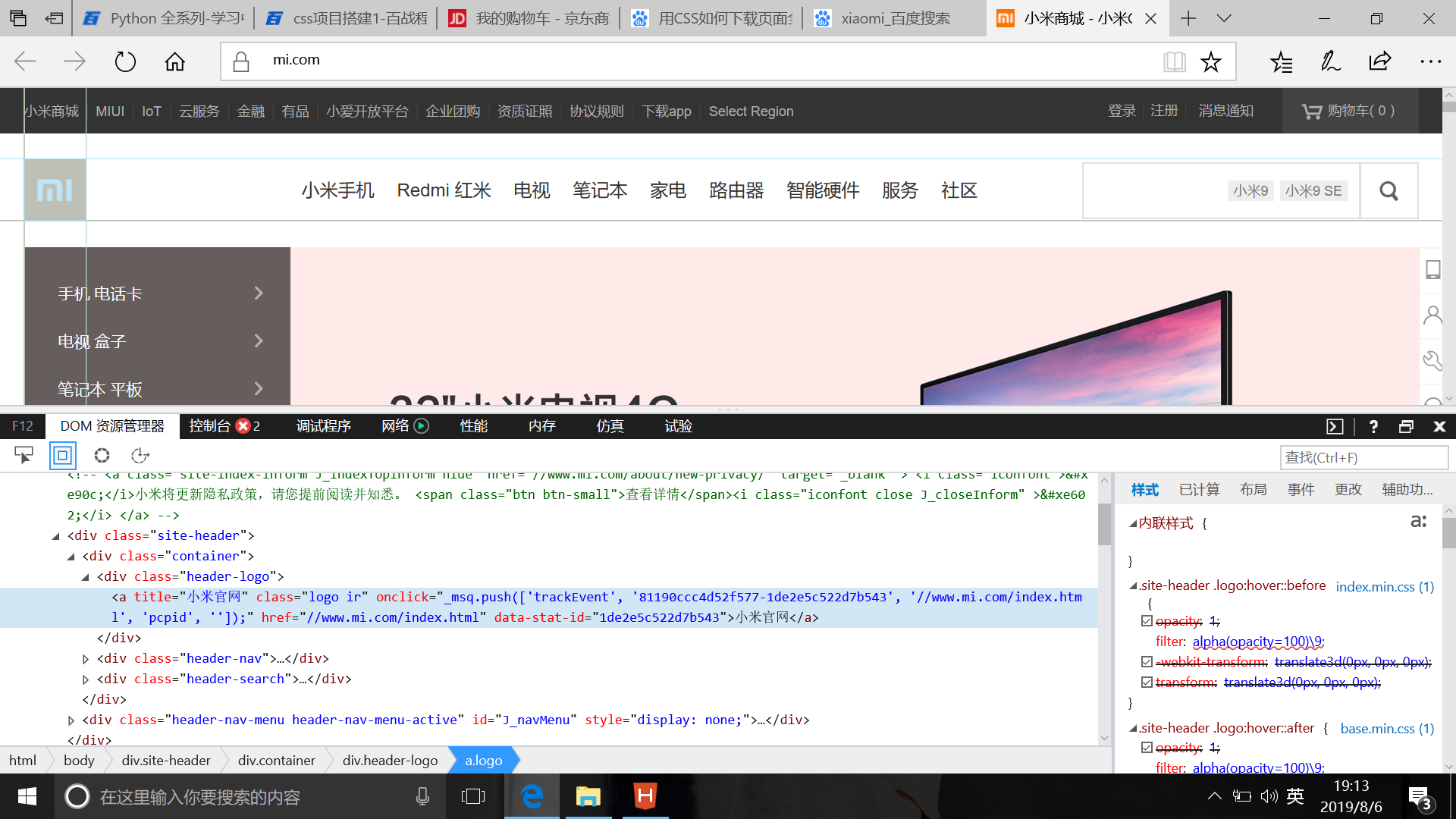Click the browser Forward arrow
The image size is (1456, 819).
point(74,61)
